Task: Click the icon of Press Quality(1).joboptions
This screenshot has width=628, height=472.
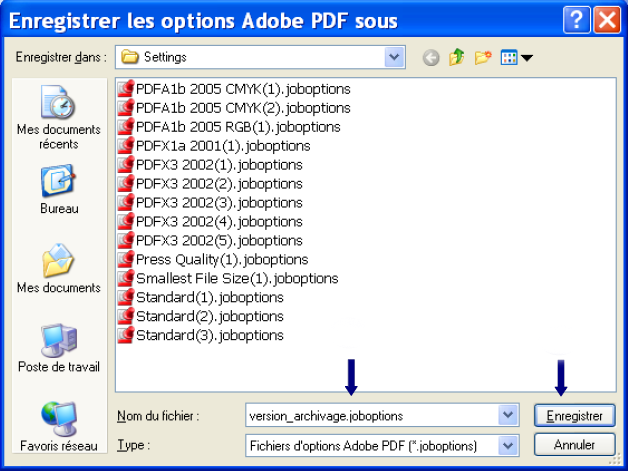Action: click(x=126, y=259)
